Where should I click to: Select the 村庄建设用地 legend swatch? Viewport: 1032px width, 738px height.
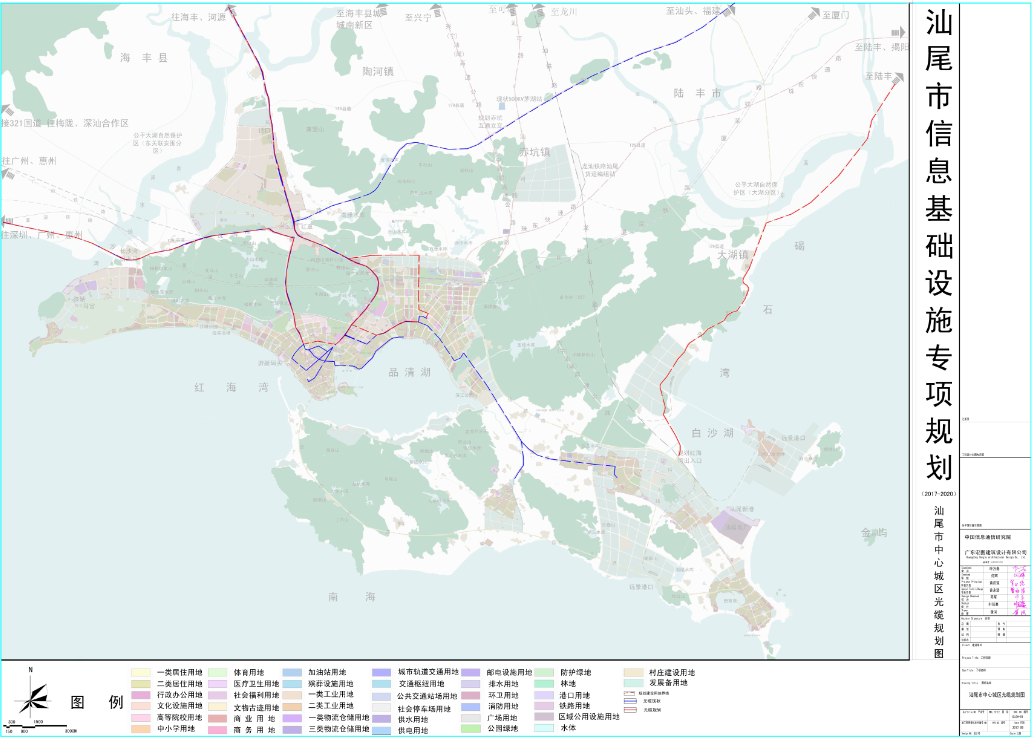click(634, 673)
